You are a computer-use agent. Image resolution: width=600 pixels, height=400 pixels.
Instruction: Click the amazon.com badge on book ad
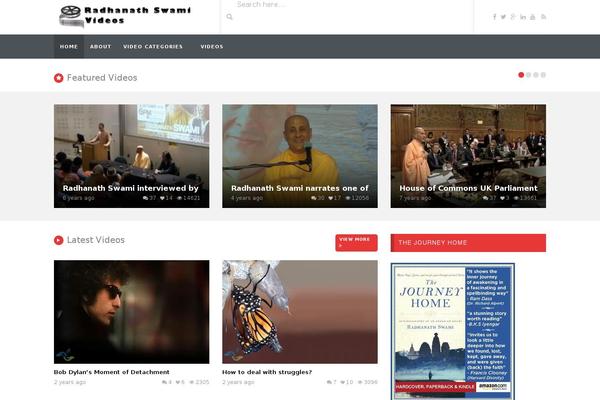(492, 387)
